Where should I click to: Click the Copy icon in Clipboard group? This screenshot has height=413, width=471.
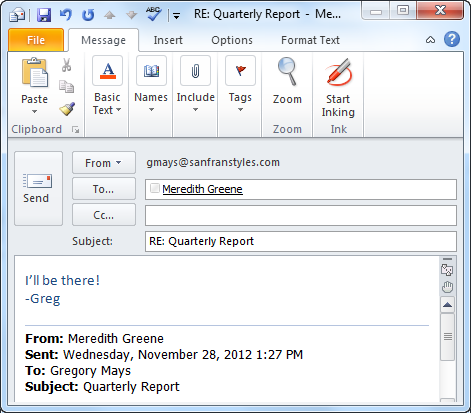click(67, 86)
